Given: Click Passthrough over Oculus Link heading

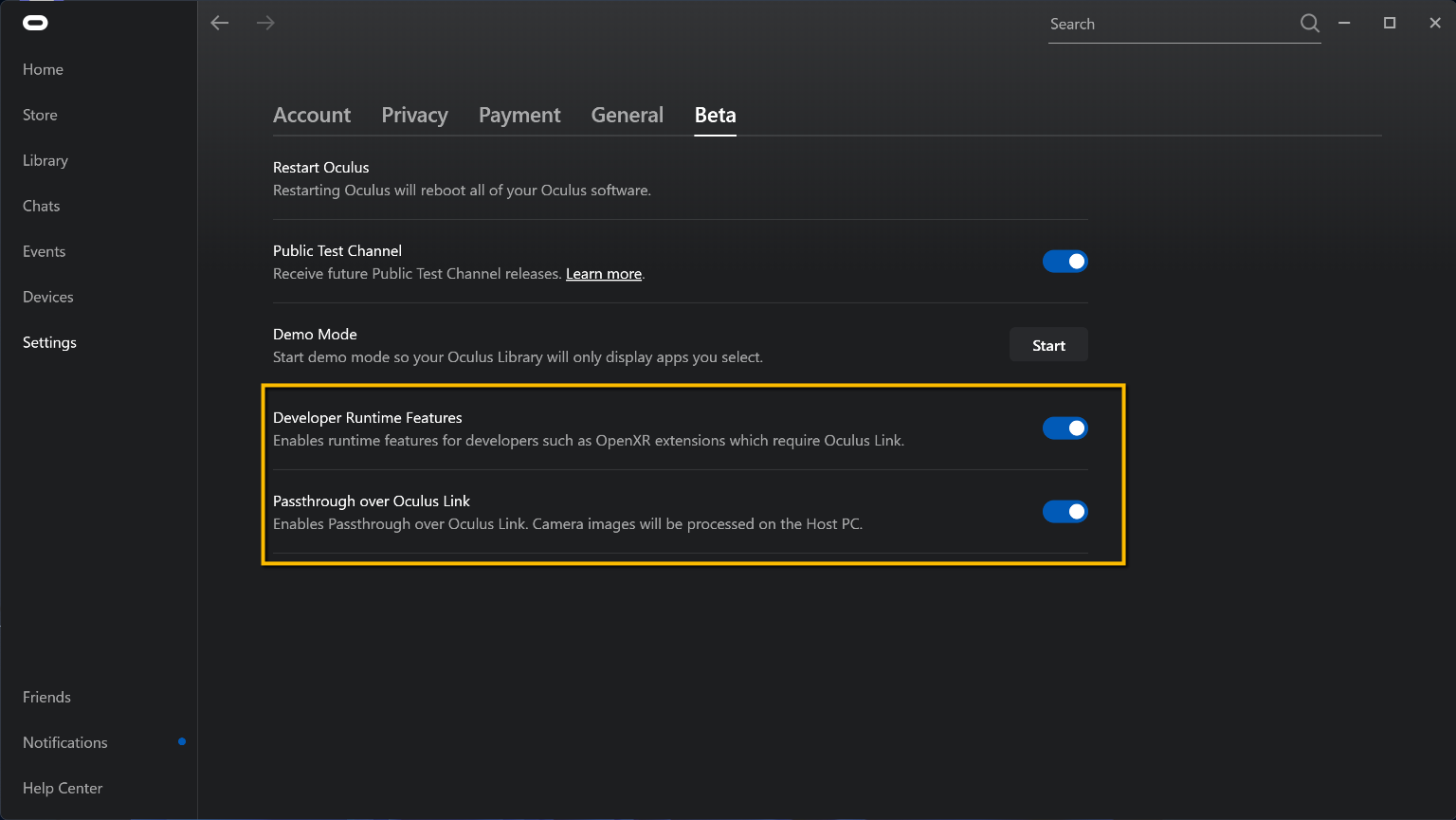Looking at the screenshot, I should [x=372, y=501].
